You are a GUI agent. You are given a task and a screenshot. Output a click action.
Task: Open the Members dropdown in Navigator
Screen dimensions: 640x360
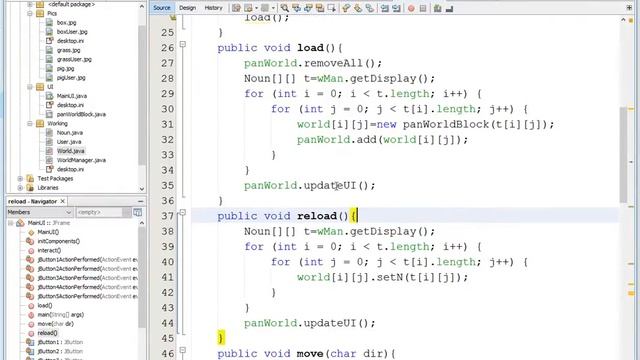tap(40, 212)
